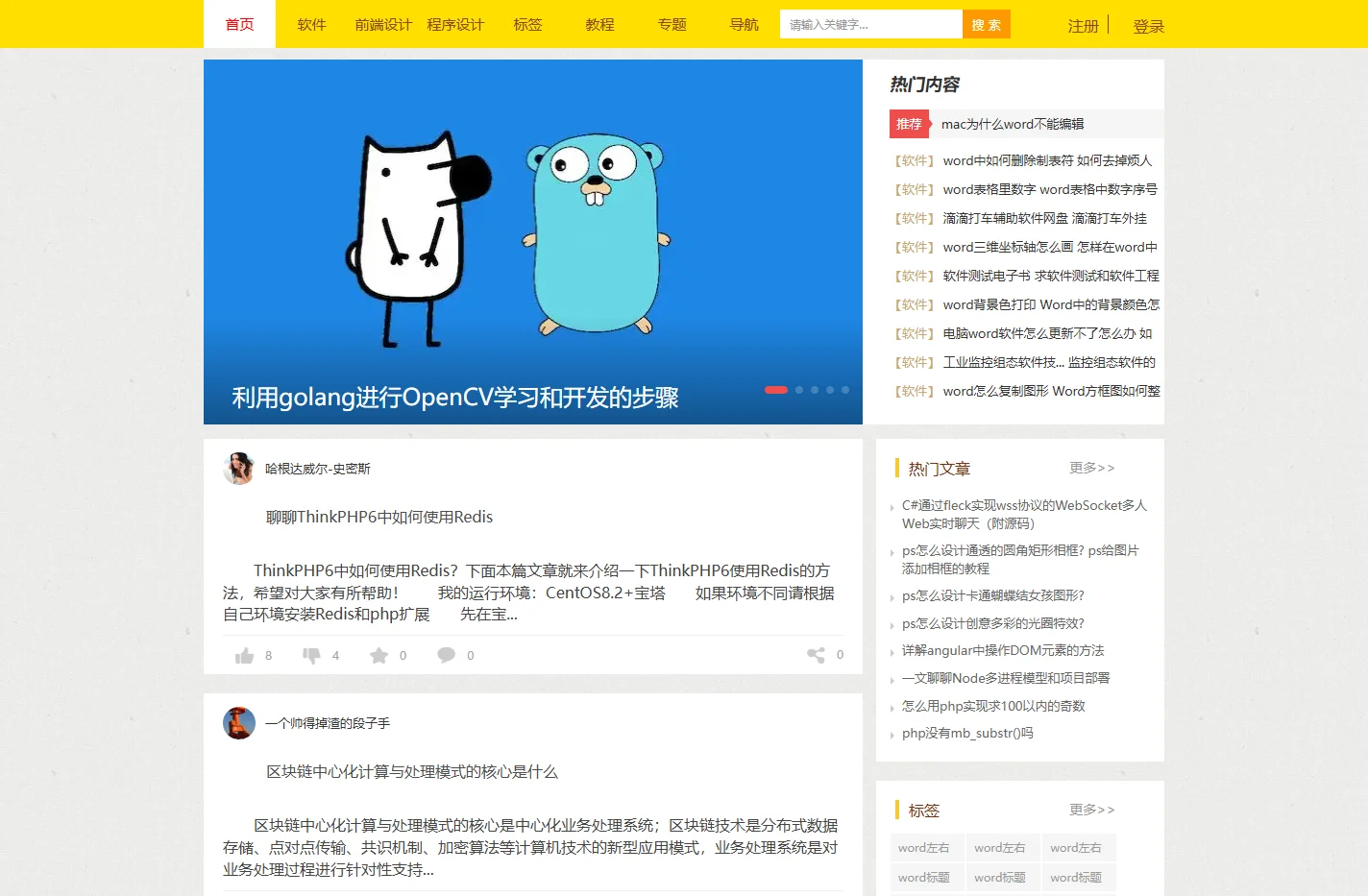Select last carousel indicator dot

pyautogui.click(x=845, y=390)
